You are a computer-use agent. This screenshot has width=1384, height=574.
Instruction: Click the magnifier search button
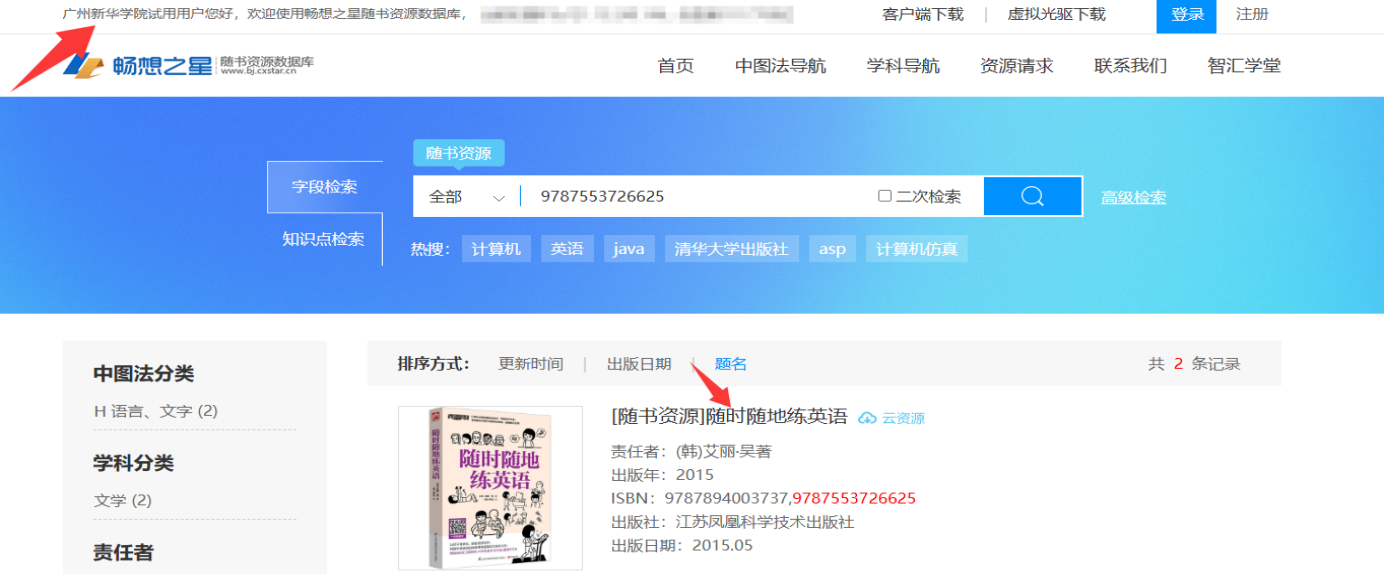(1032, 196)
